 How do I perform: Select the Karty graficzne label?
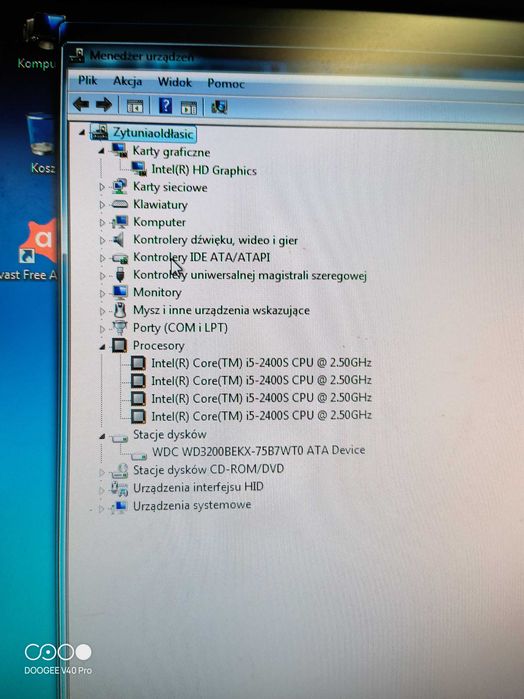[x=171, y=152]
